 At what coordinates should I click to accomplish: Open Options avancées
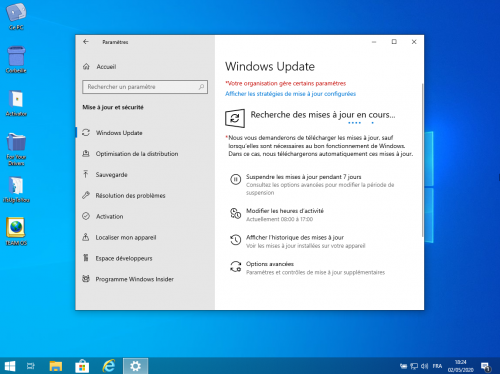(270, 264)
